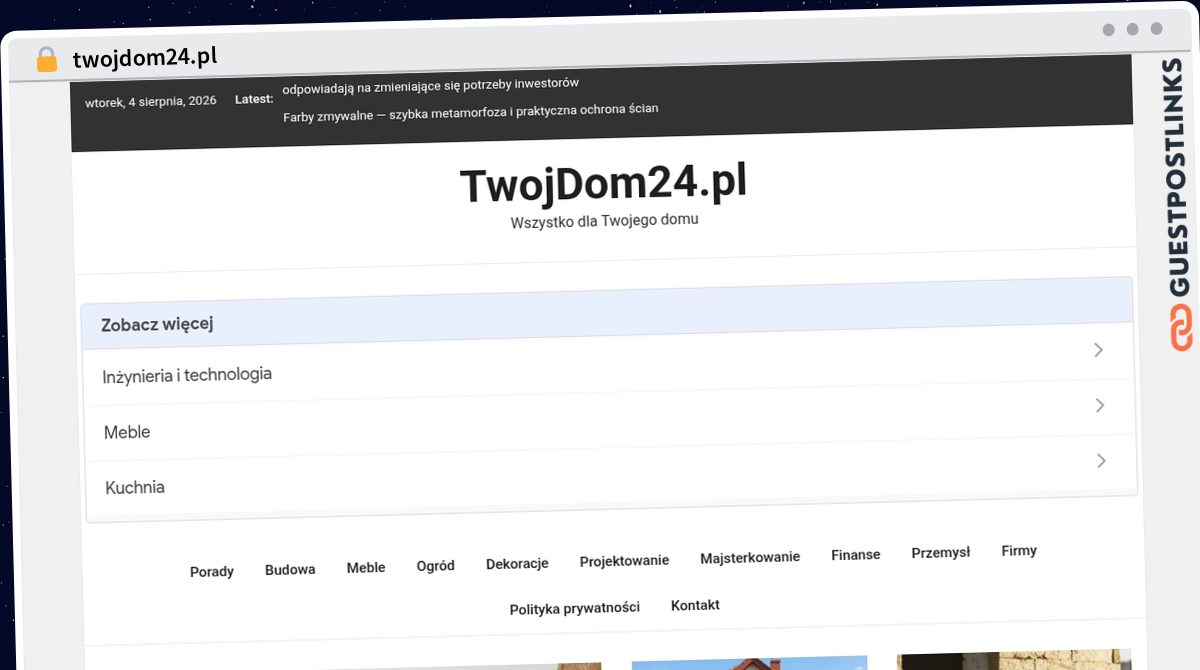The height and width of the screenshot is (670, 1200).
Task: Open the Kuchnia list row
Action: tap(611, 475)
